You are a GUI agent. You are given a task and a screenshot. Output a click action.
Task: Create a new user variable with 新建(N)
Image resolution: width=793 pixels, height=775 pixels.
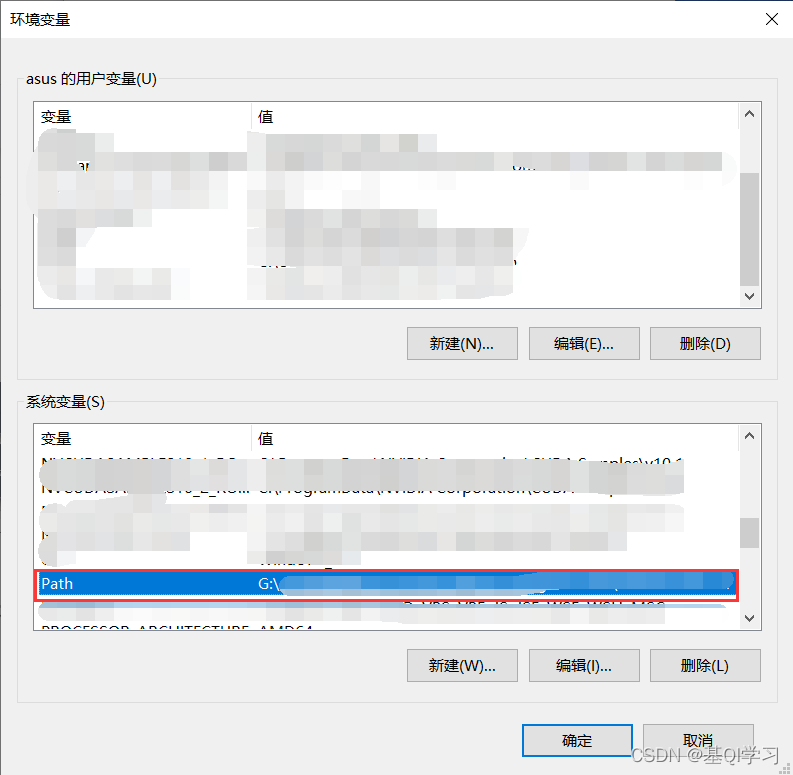pos(462,343)
